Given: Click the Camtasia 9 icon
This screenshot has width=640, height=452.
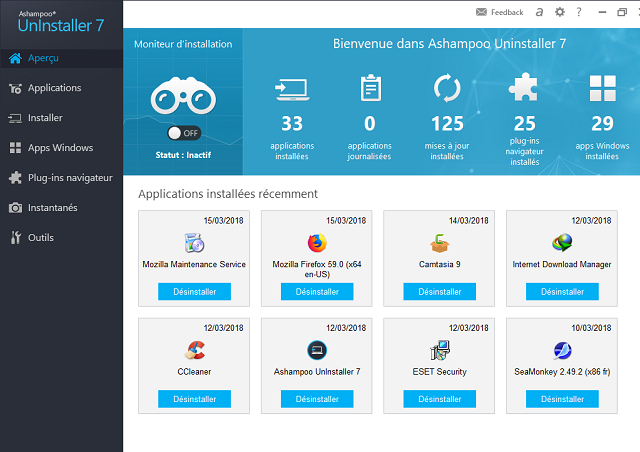Looking at the screenshot, I should tap(440, 243).
